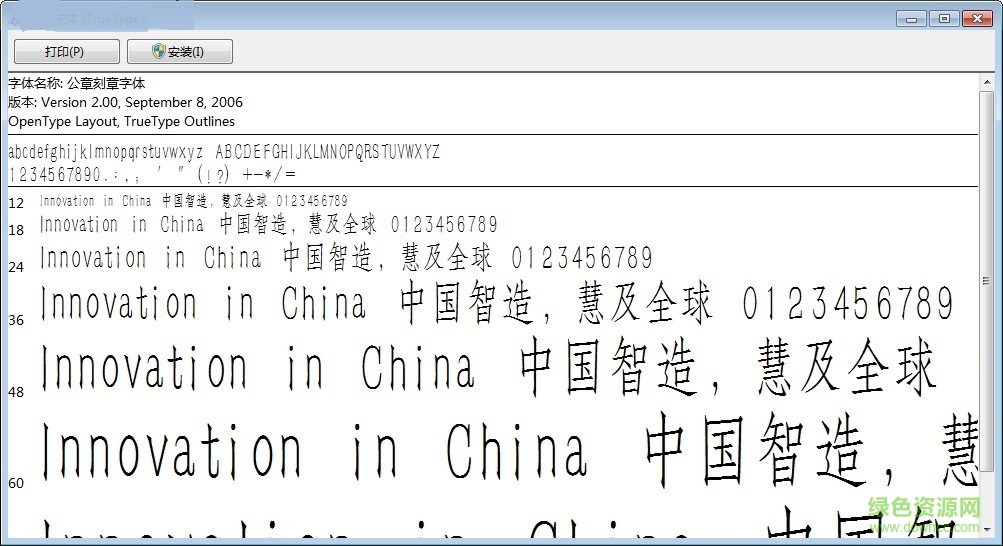Click the 18-point 'Innovation in China' sample
The height and width of the screenshot is (546, 1003).
point(122,224)
